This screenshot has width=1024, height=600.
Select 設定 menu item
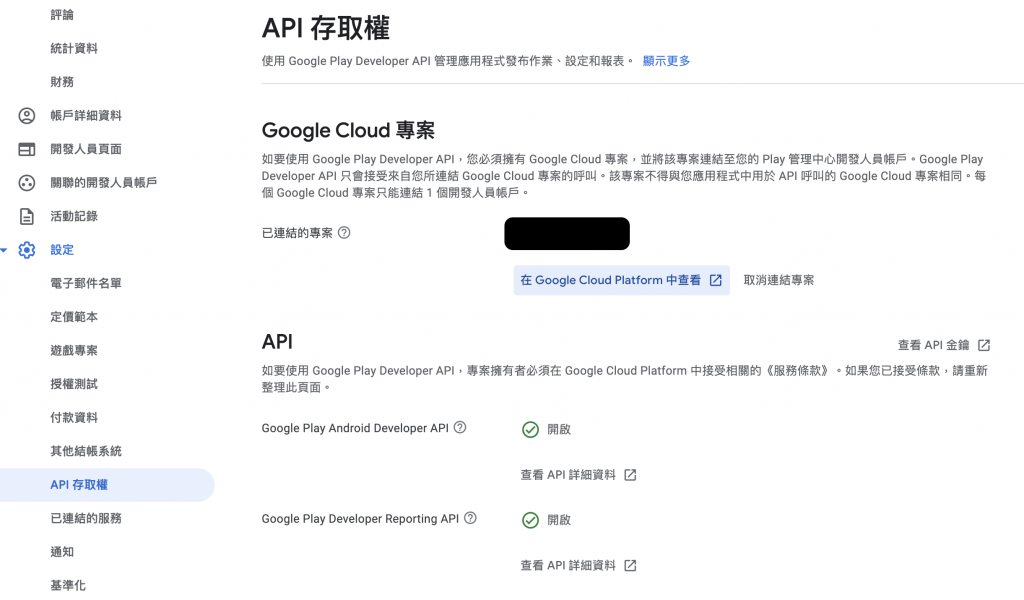point(62,250)
